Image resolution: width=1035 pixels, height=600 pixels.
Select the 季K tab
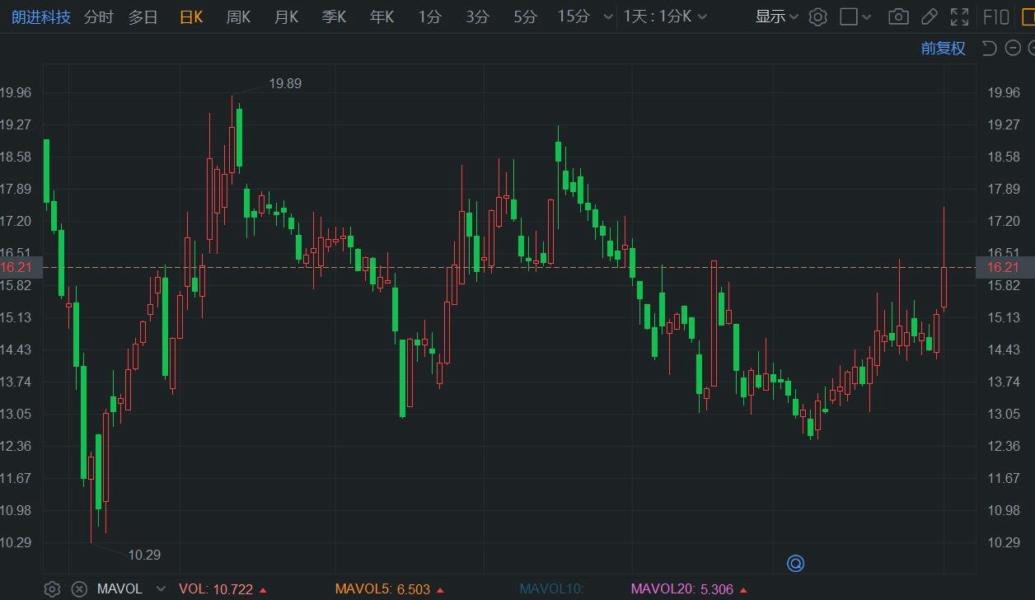point(334,17)
